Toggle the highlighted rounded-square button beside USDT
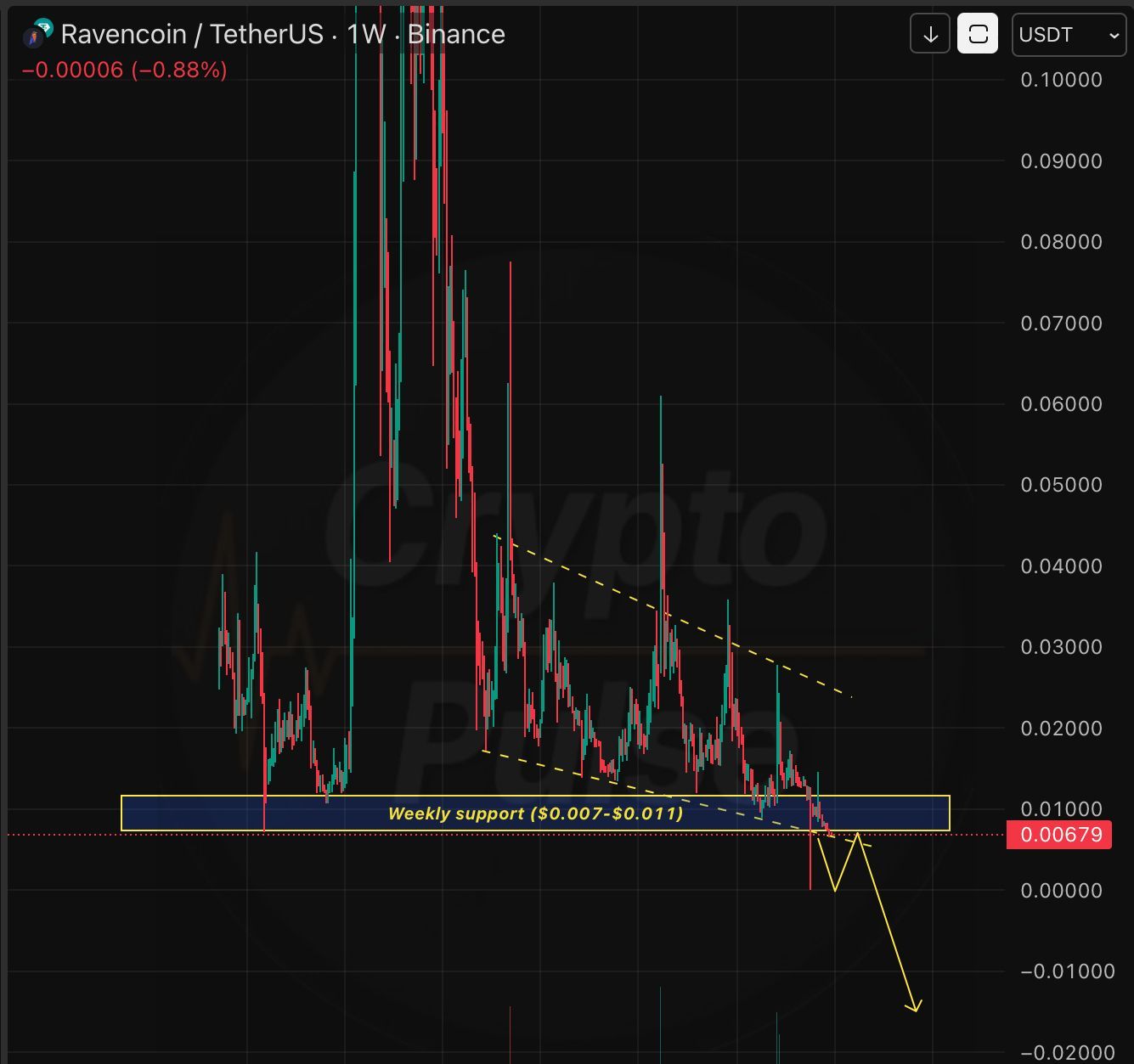 point(978,34)
